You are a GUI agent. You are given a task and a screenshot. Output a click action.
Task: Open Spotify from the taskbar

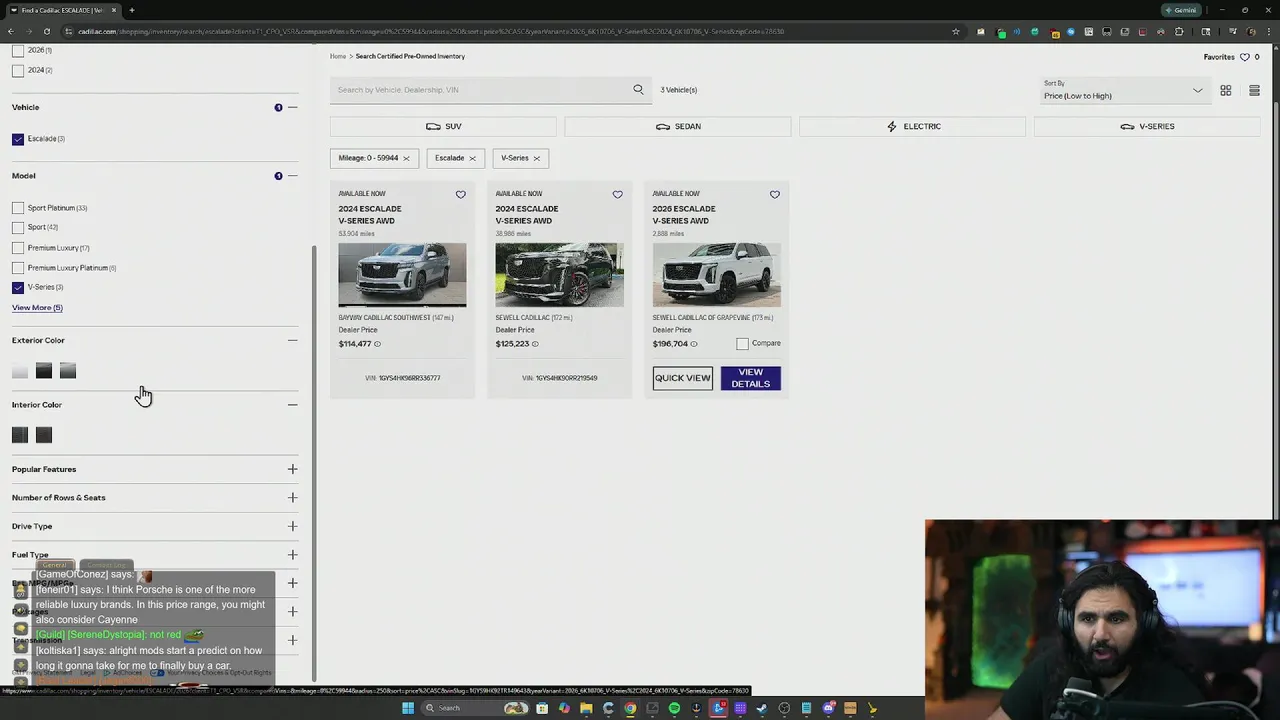click(x=674, y=708)
